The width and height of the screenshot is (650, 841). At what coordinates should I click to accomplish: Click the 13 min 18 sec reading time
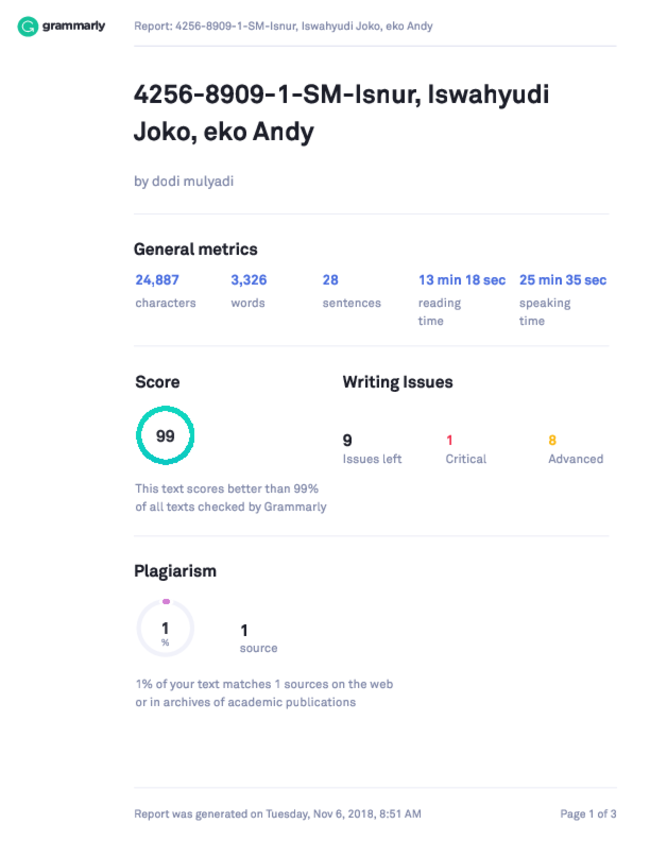point(462,280)
